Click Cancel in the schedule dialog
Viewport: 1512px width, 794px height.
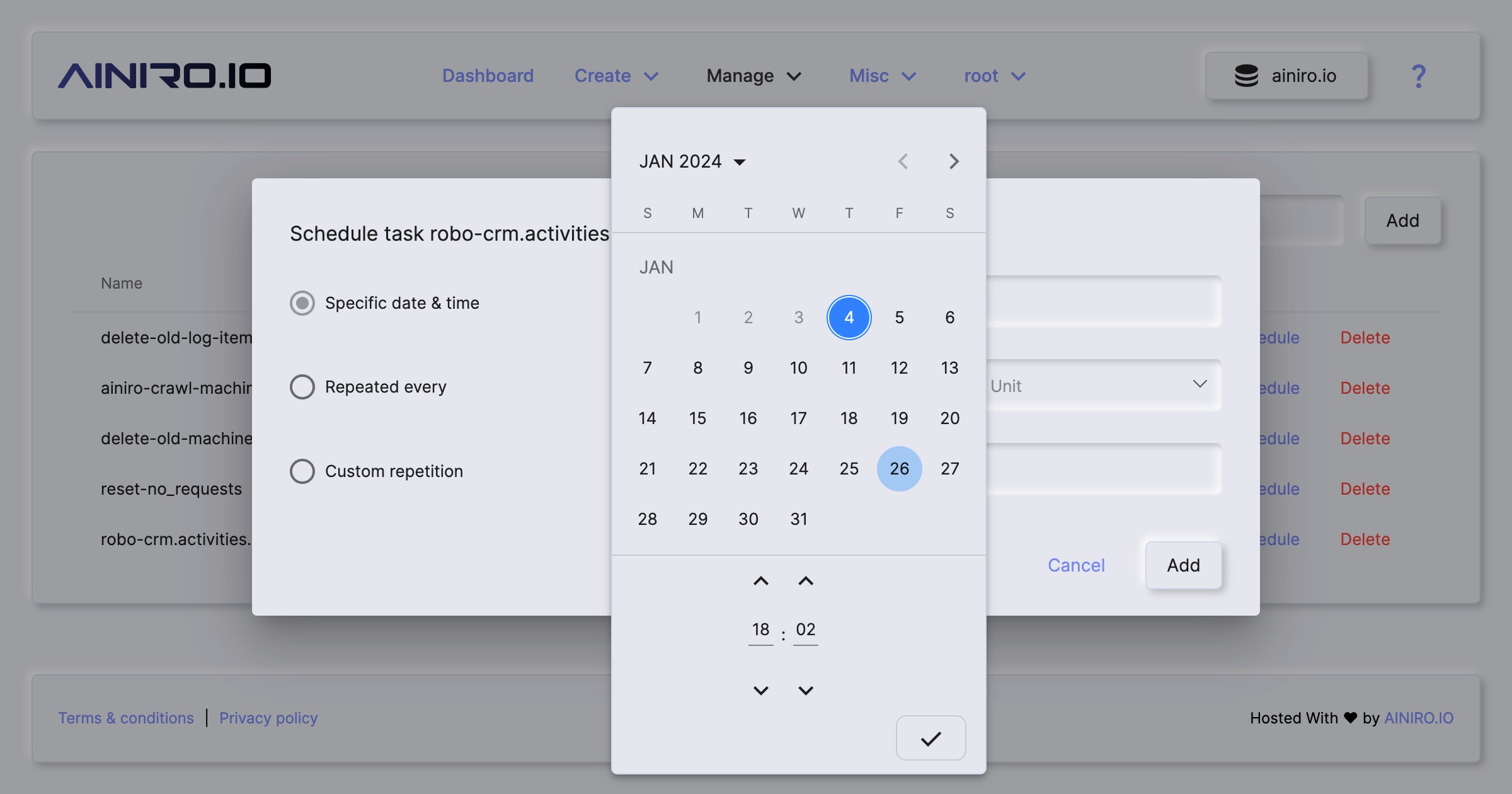click(x=1075, y=565)
